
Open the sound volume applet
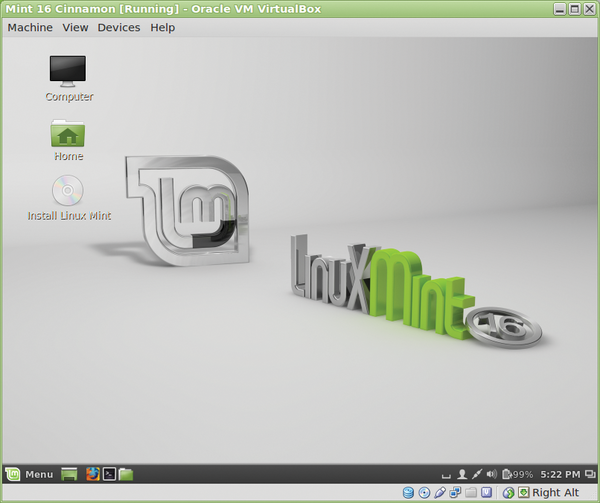[x=491, y=474]
